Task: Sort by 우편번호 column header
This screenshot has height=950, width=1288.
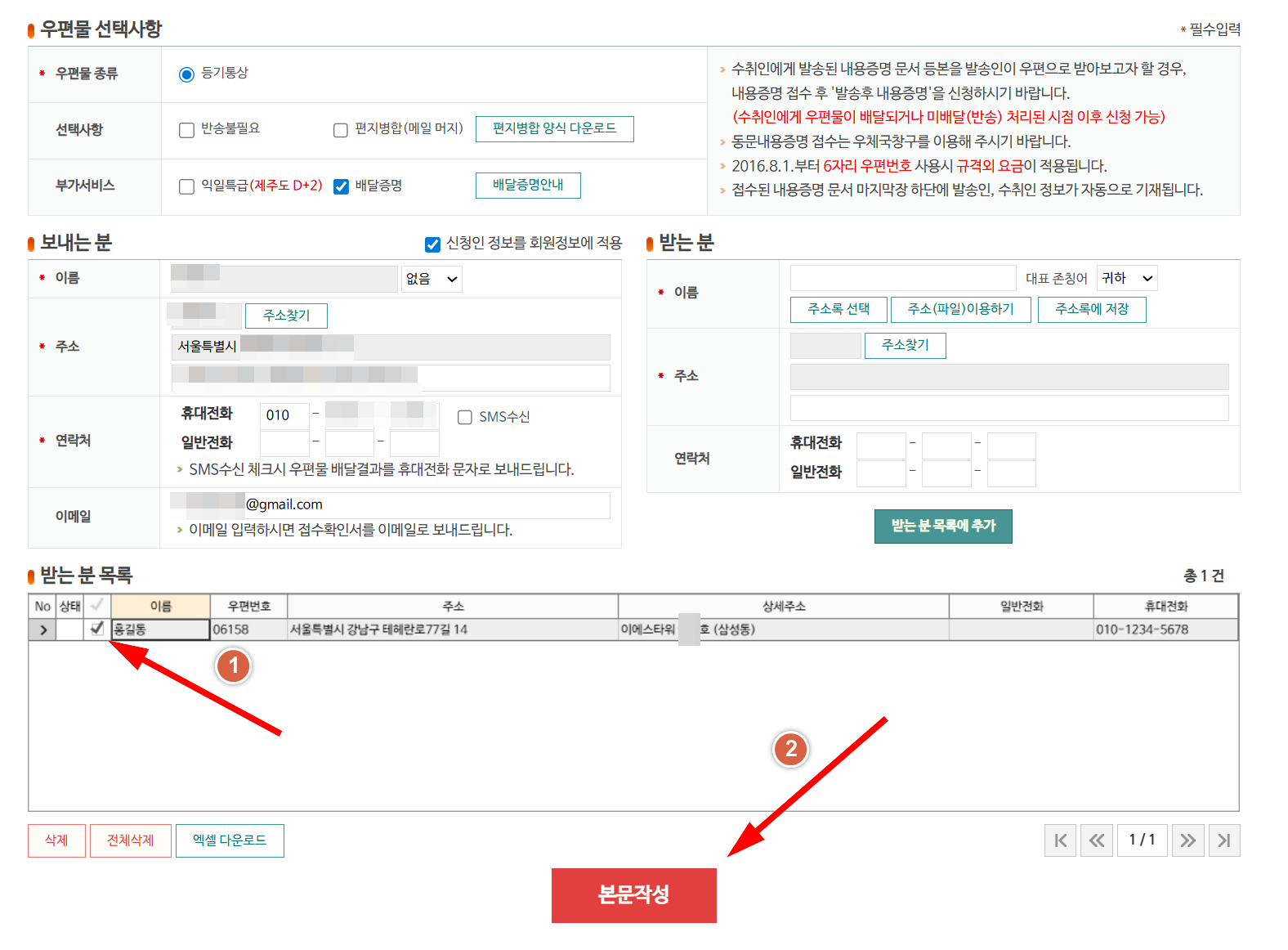Action: (x=248, y=606)
